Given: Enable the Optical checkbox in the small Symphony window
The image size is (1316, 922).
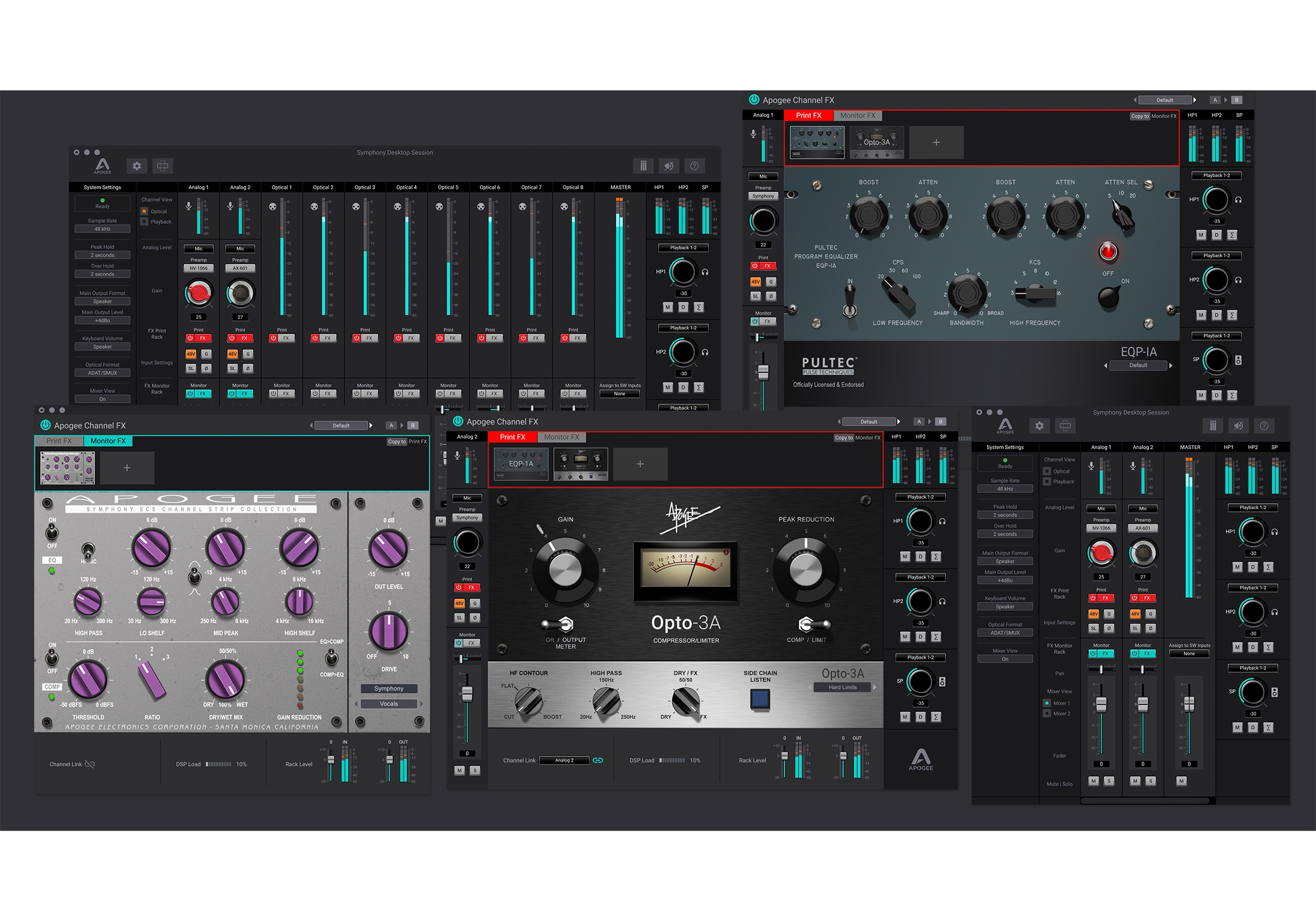Looking at the screenshot, I should tap(1047, 471).
